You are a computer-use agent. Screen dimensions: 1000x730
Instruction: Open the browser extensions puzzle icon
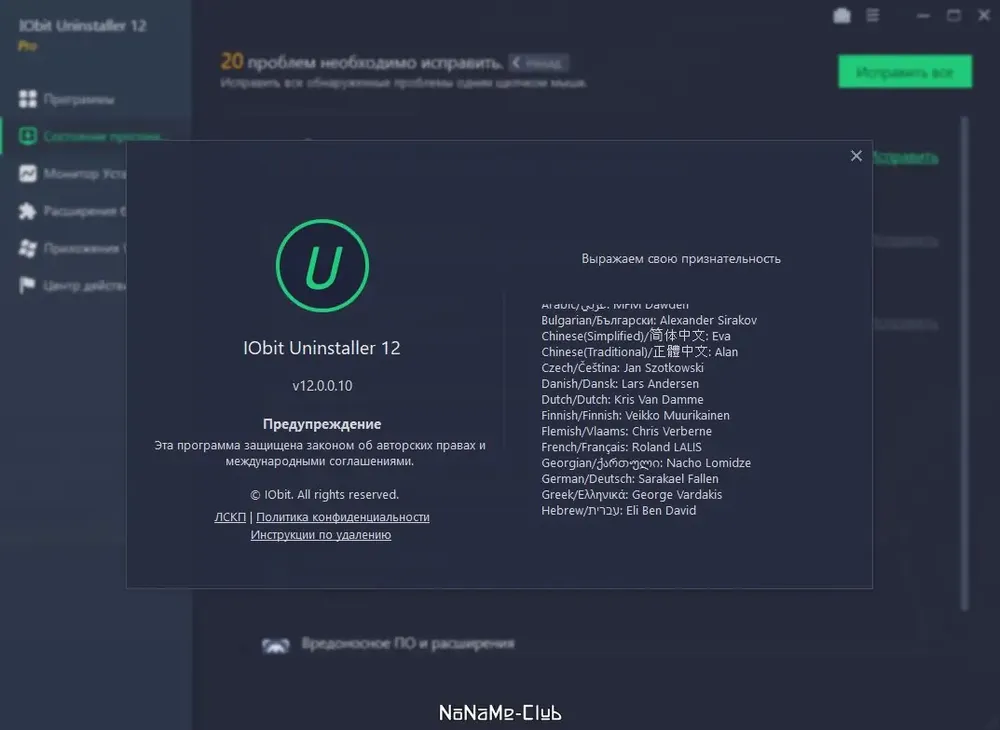coord(27,211)
